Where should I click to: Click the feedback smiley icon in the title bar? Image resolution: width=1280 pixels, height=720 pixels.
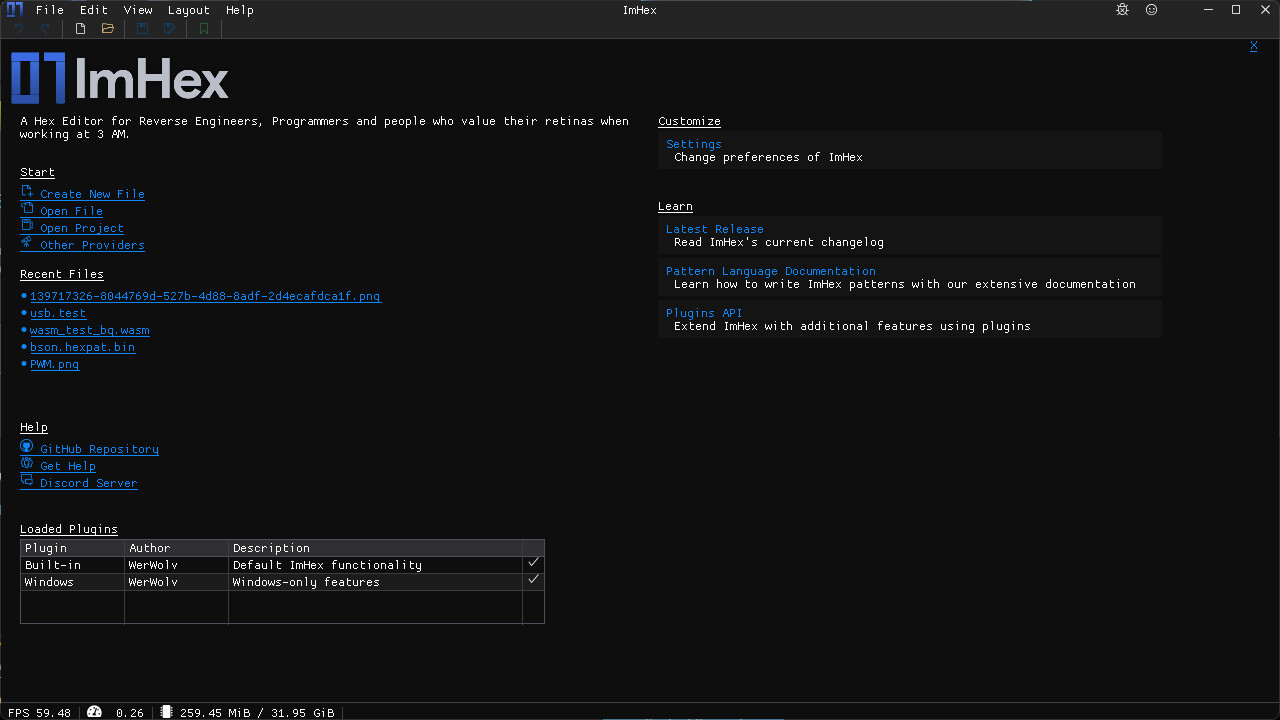pos(1151,9)
